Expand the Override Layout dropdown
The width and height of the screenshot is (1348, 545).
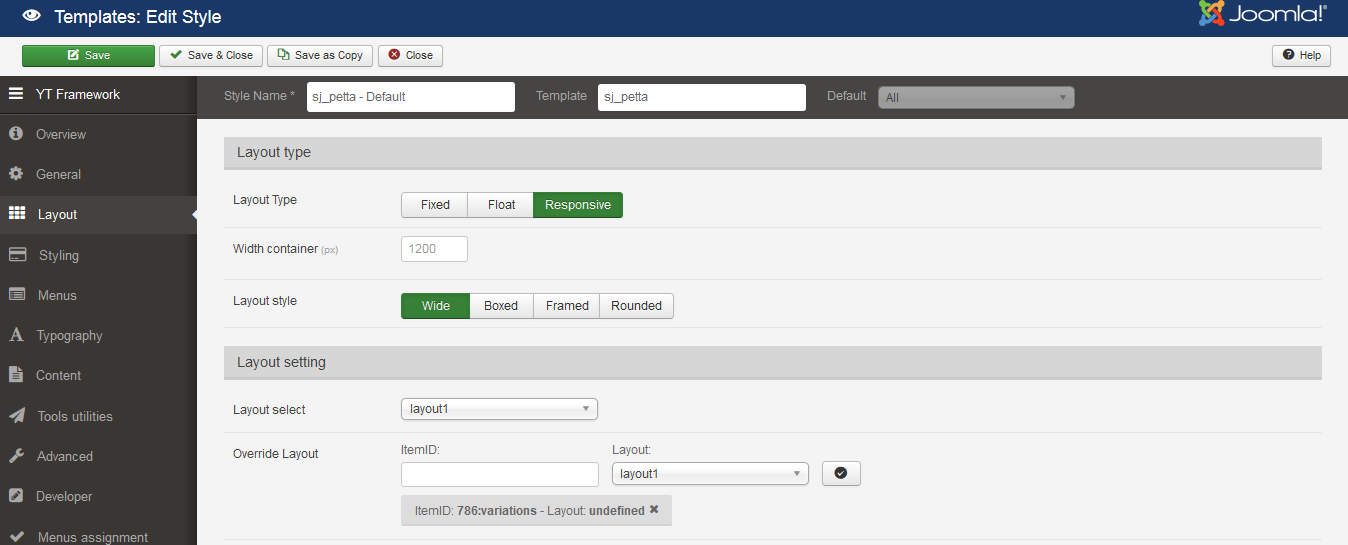click(x=709, y=474)
